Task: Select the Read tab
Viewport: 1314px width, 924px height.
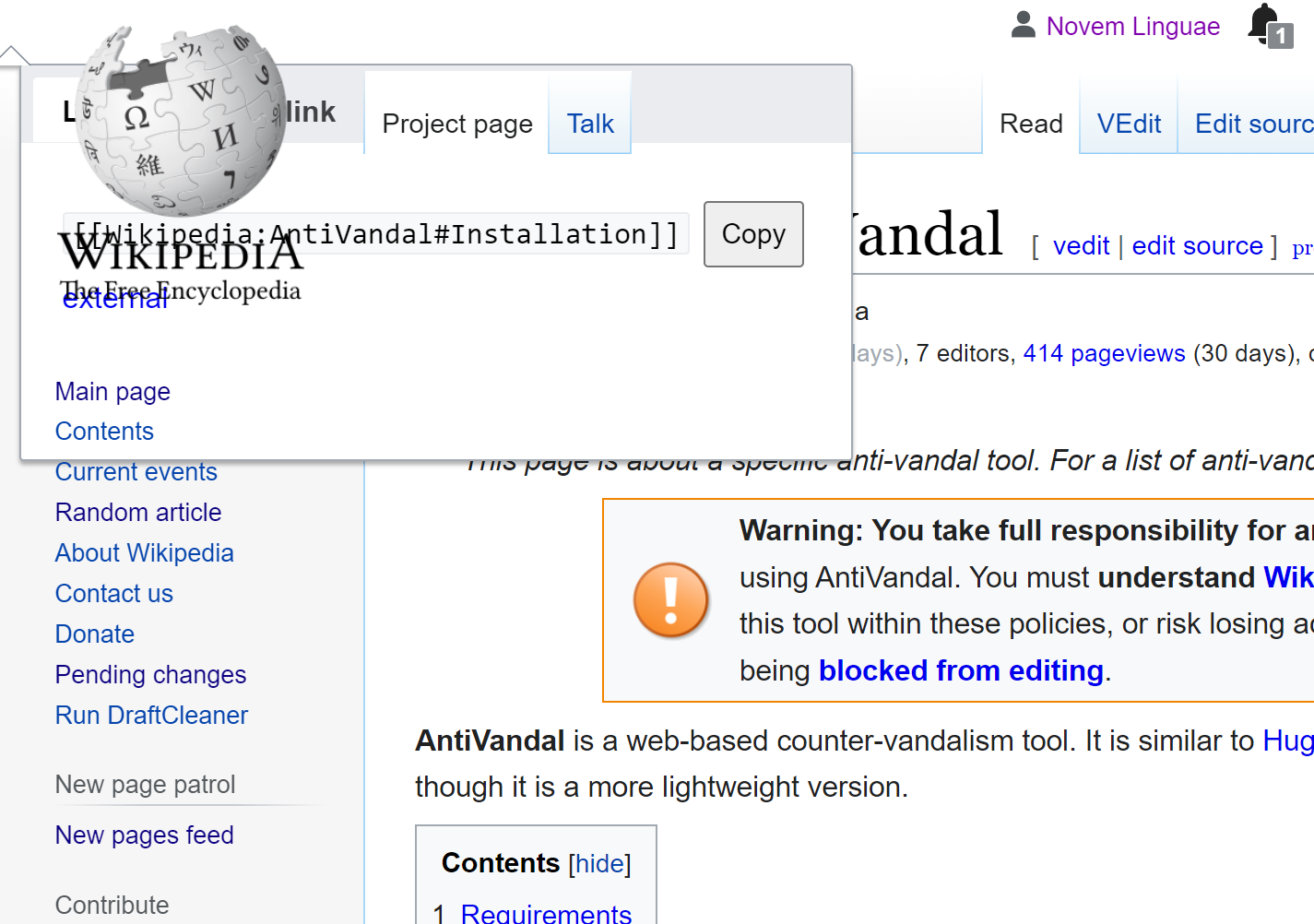Action: pyautogui.click(x=1031, y=124)
